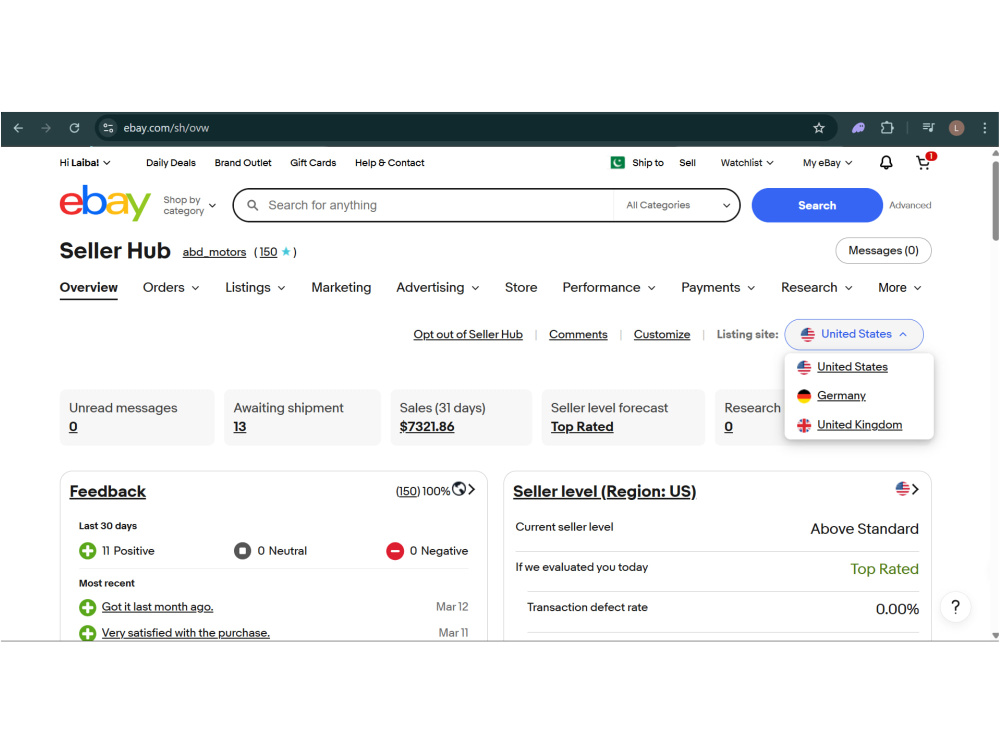Click the green positive feedback icon
This screenshot has width=1000, height=750.
pos(87,551)
